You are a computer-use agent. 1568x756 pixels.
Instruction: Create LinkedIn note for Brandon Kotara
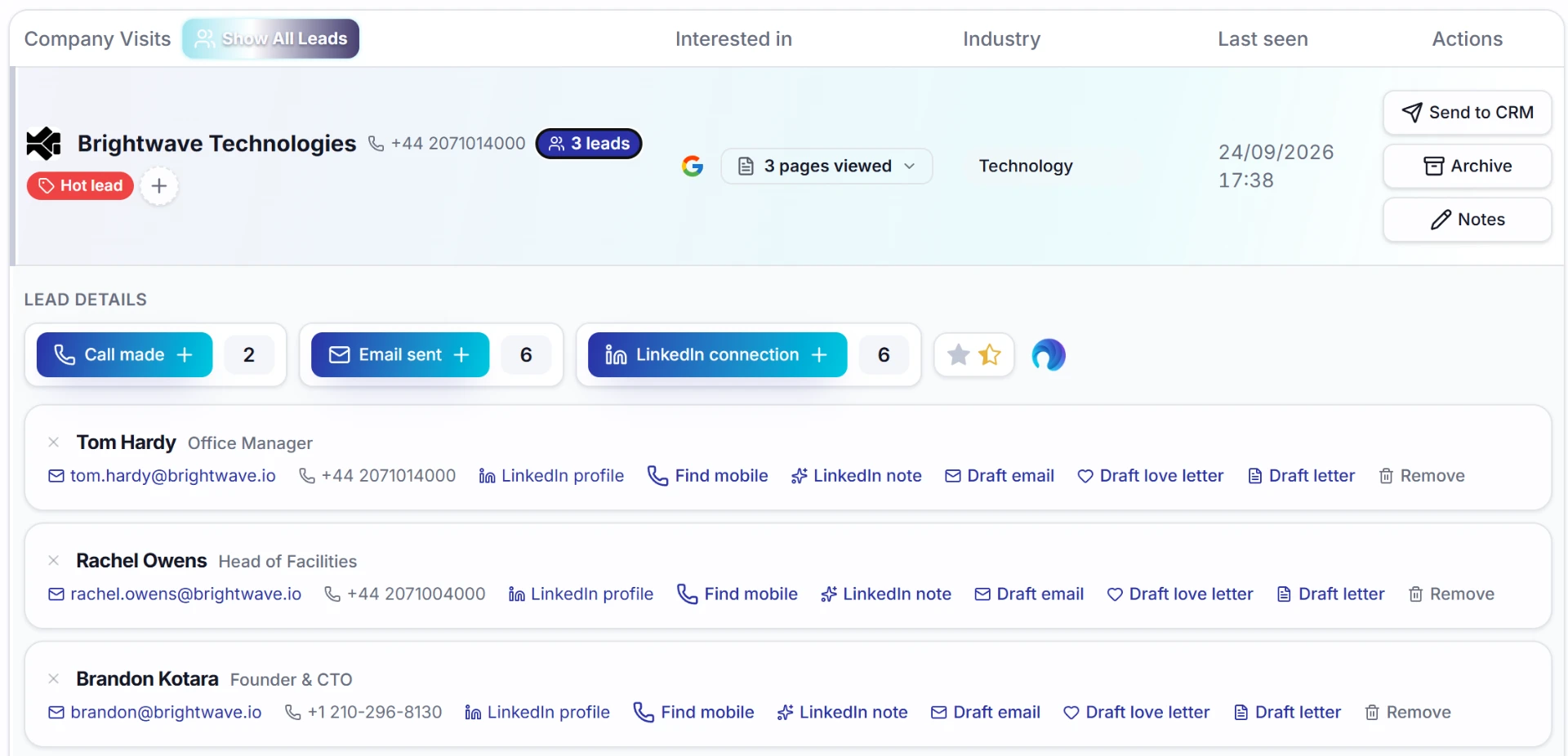tap(843, 713)
